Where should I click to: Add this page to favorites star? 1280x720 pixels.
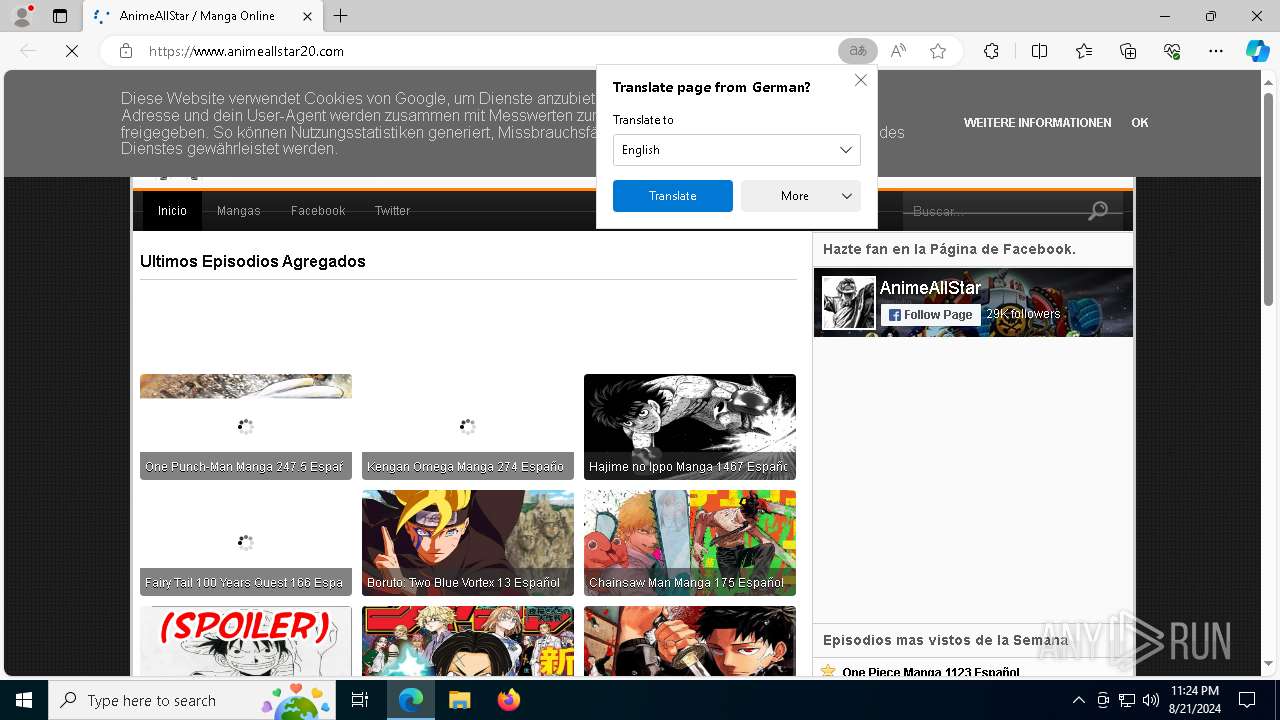pyautogui.click(x=938, y=51)
